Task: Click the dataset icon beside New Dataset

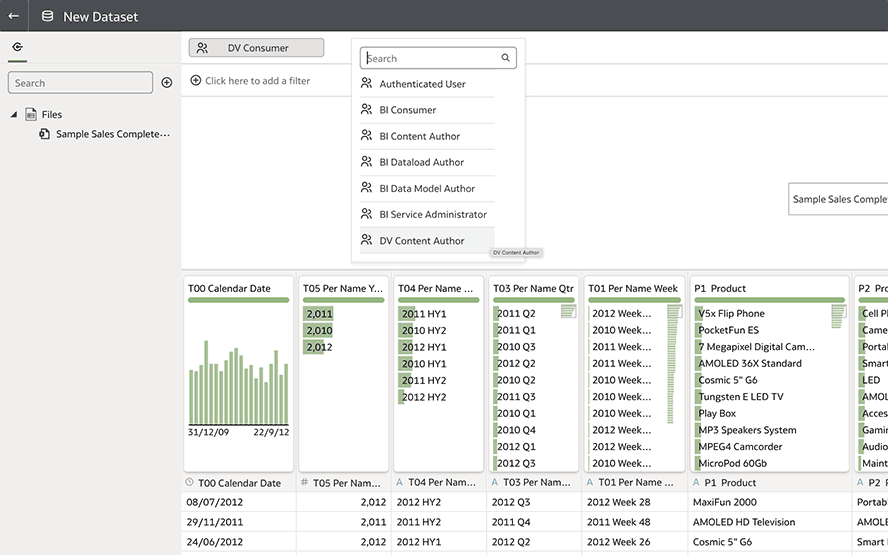Action: pos(47,16)
